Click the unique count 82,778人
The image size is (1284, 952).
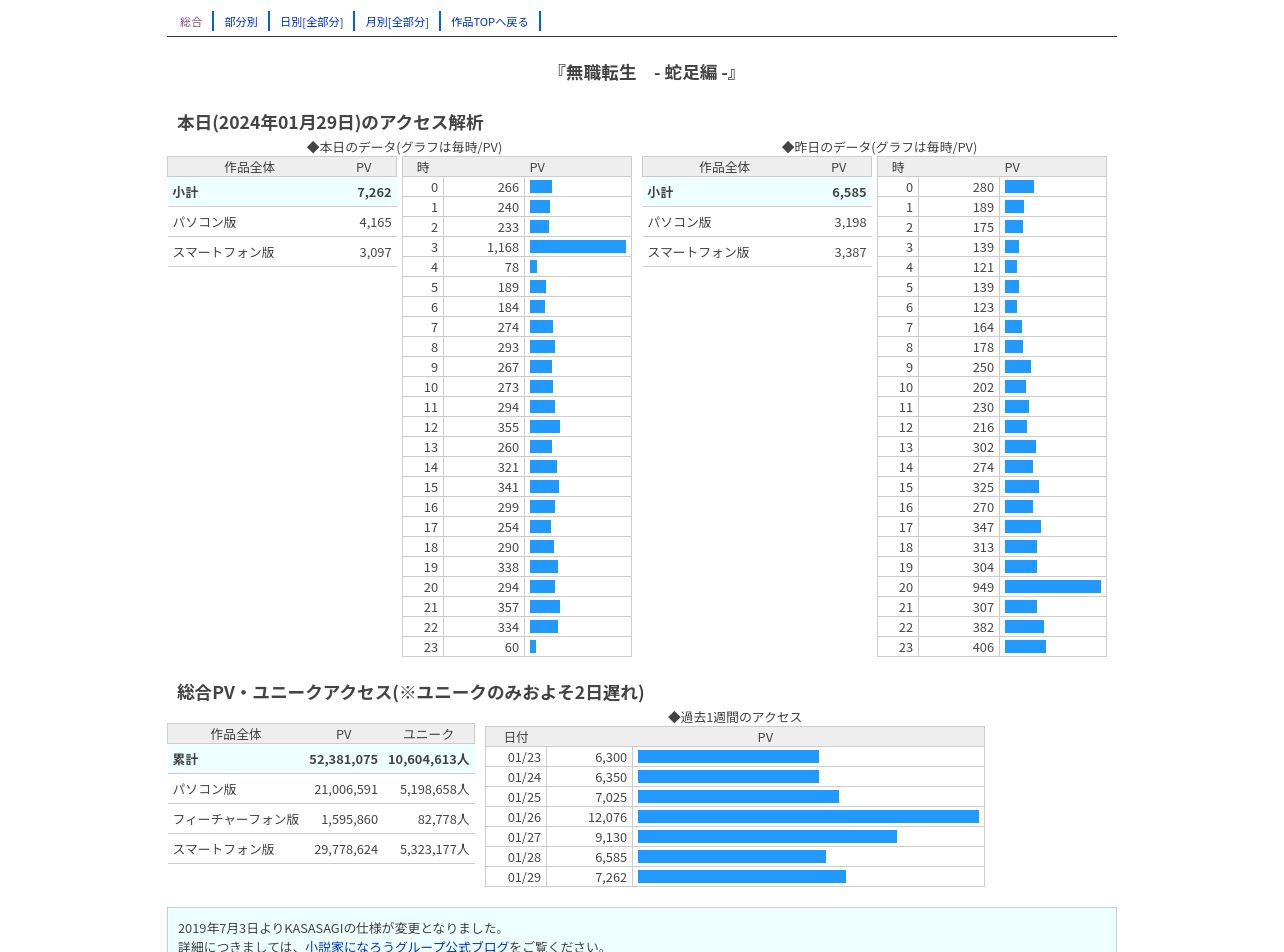click(443, 819)
